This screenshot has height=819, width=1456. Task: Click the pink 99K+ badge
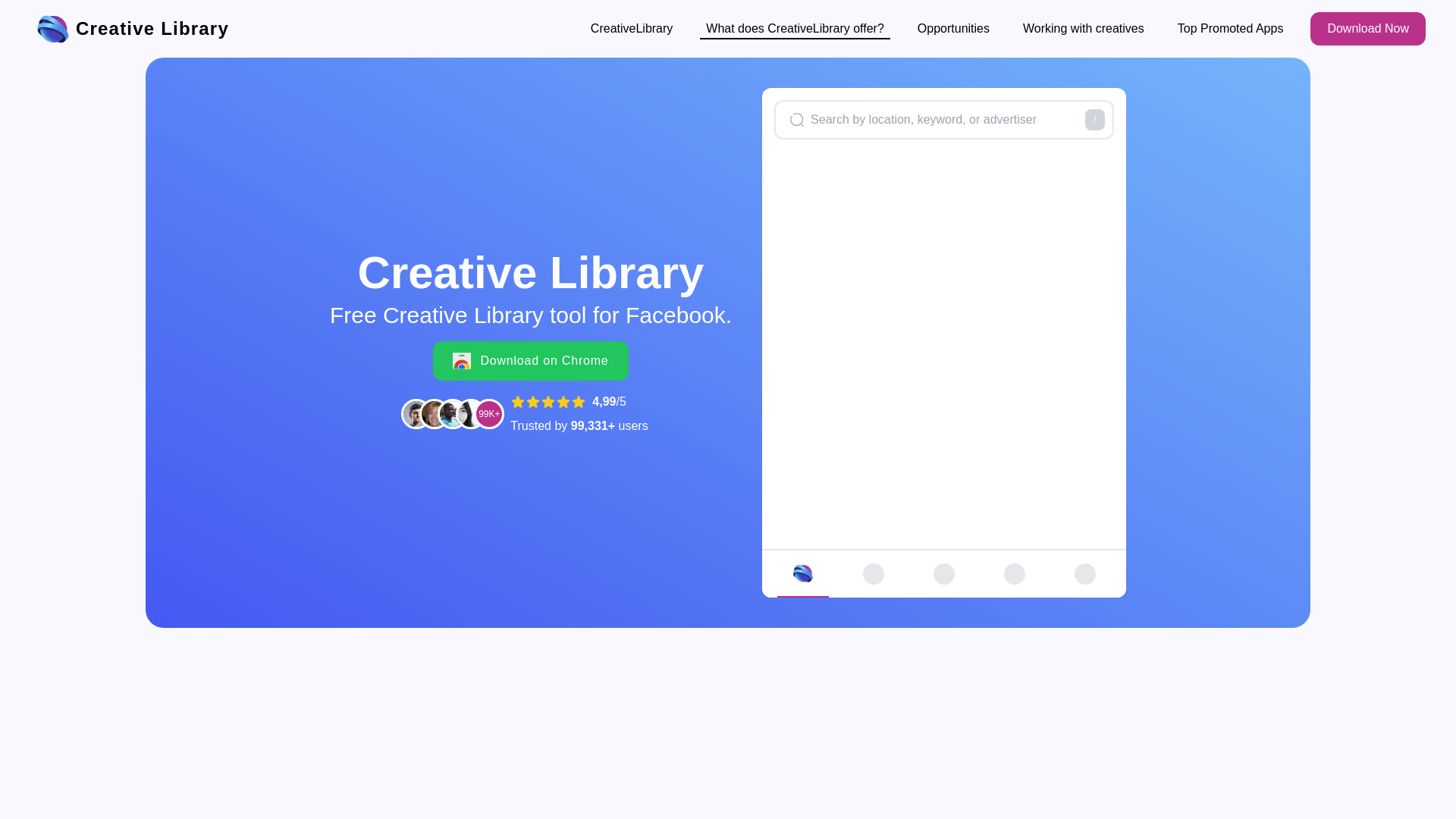pyautogui.click(x=489, y=414)
